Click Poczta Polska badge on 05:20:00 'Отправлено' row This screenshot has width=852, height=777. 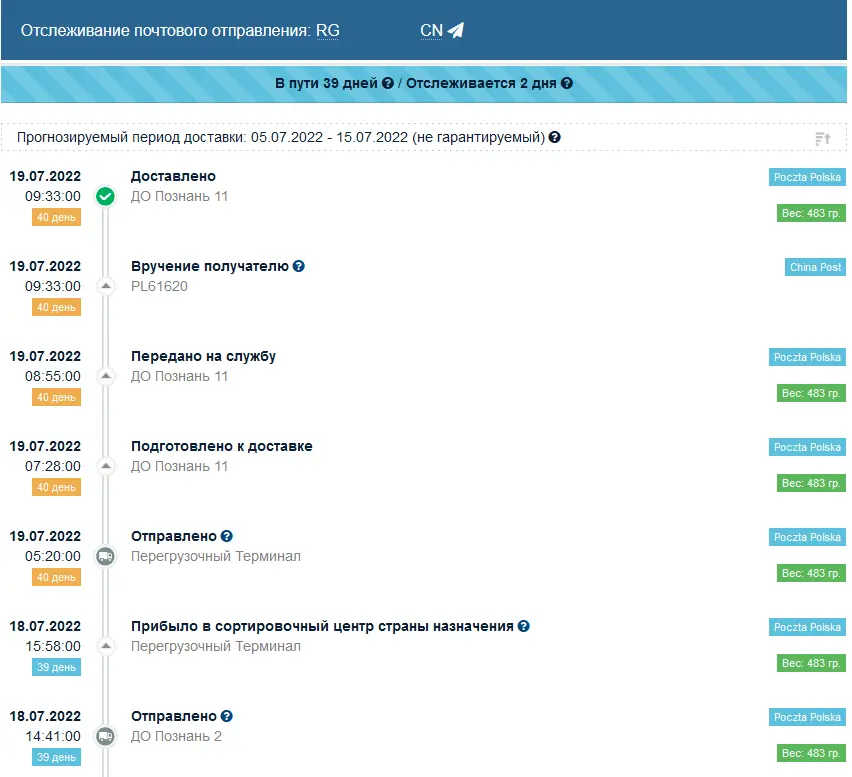[x=807, y=537]
